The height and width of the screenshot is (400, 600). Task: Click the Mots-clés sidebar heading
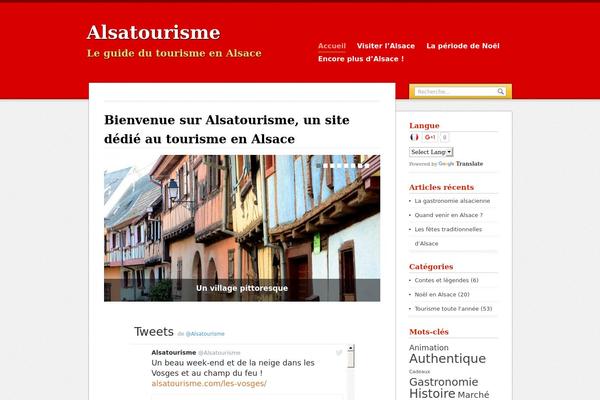429,332
